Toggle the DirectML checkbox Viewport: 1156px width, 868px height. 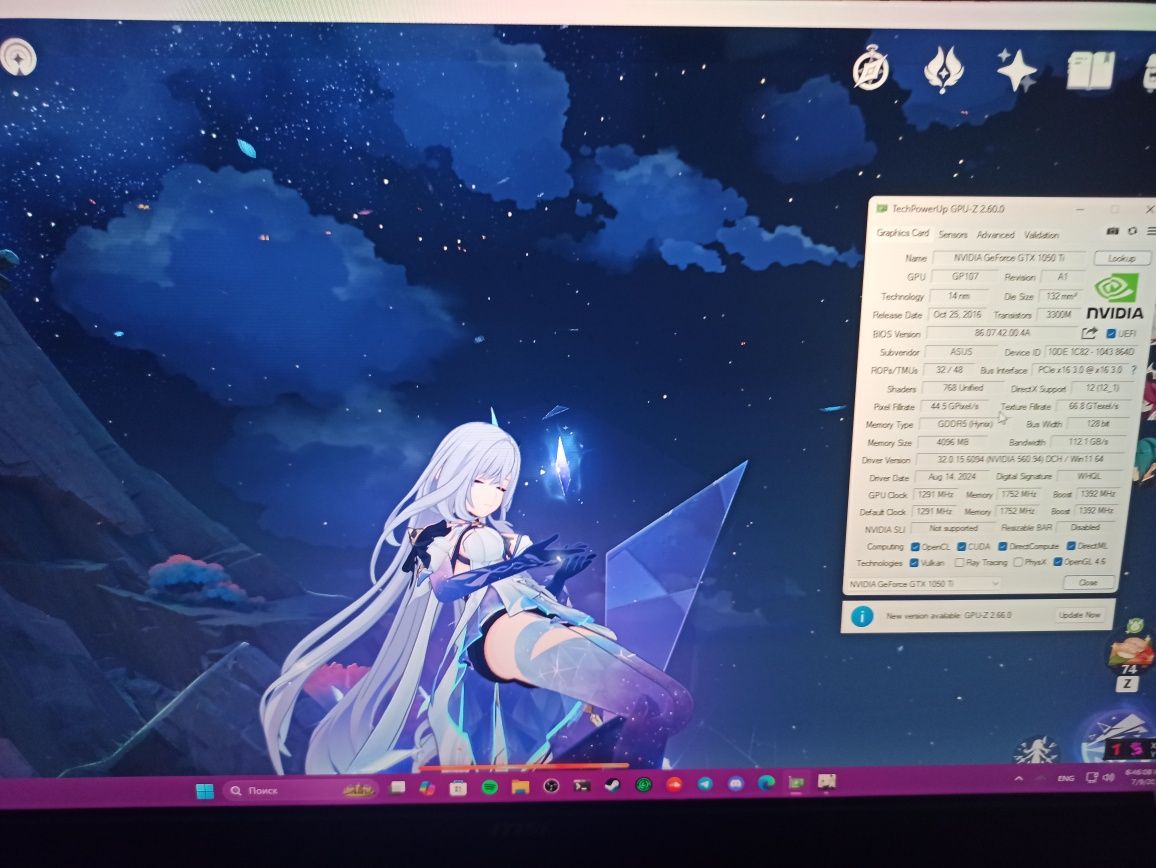(x=1070, y=546)
